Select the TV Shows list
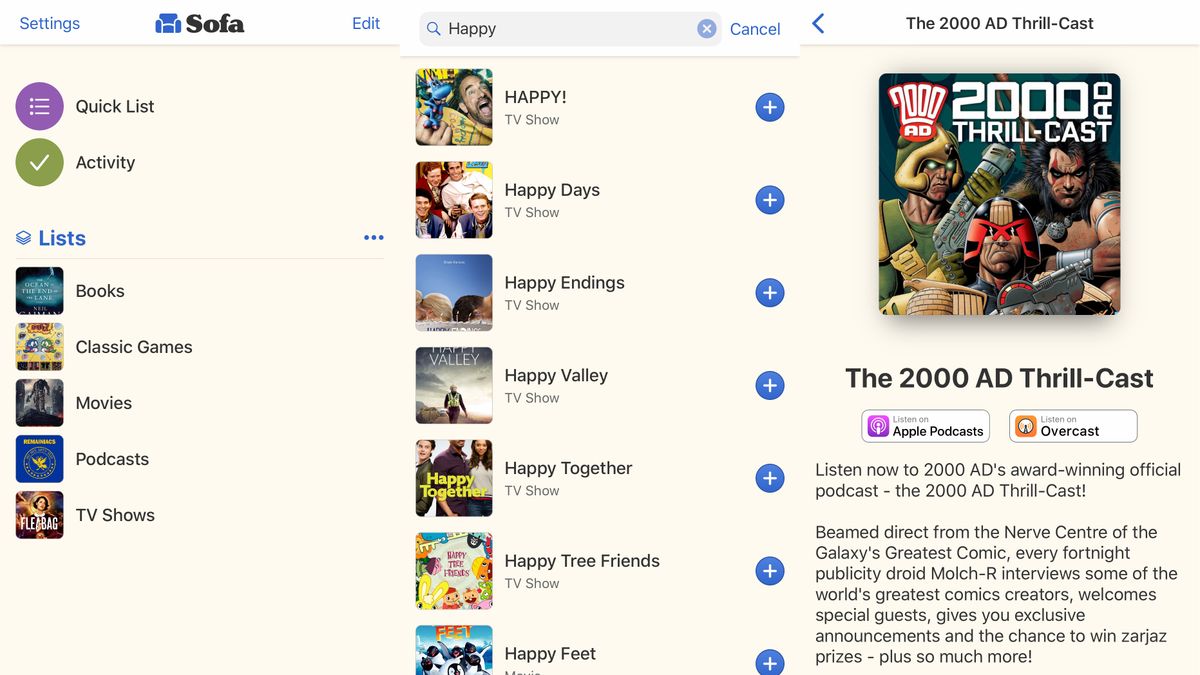Screen dimensions: 1200x675 (115, 515)
